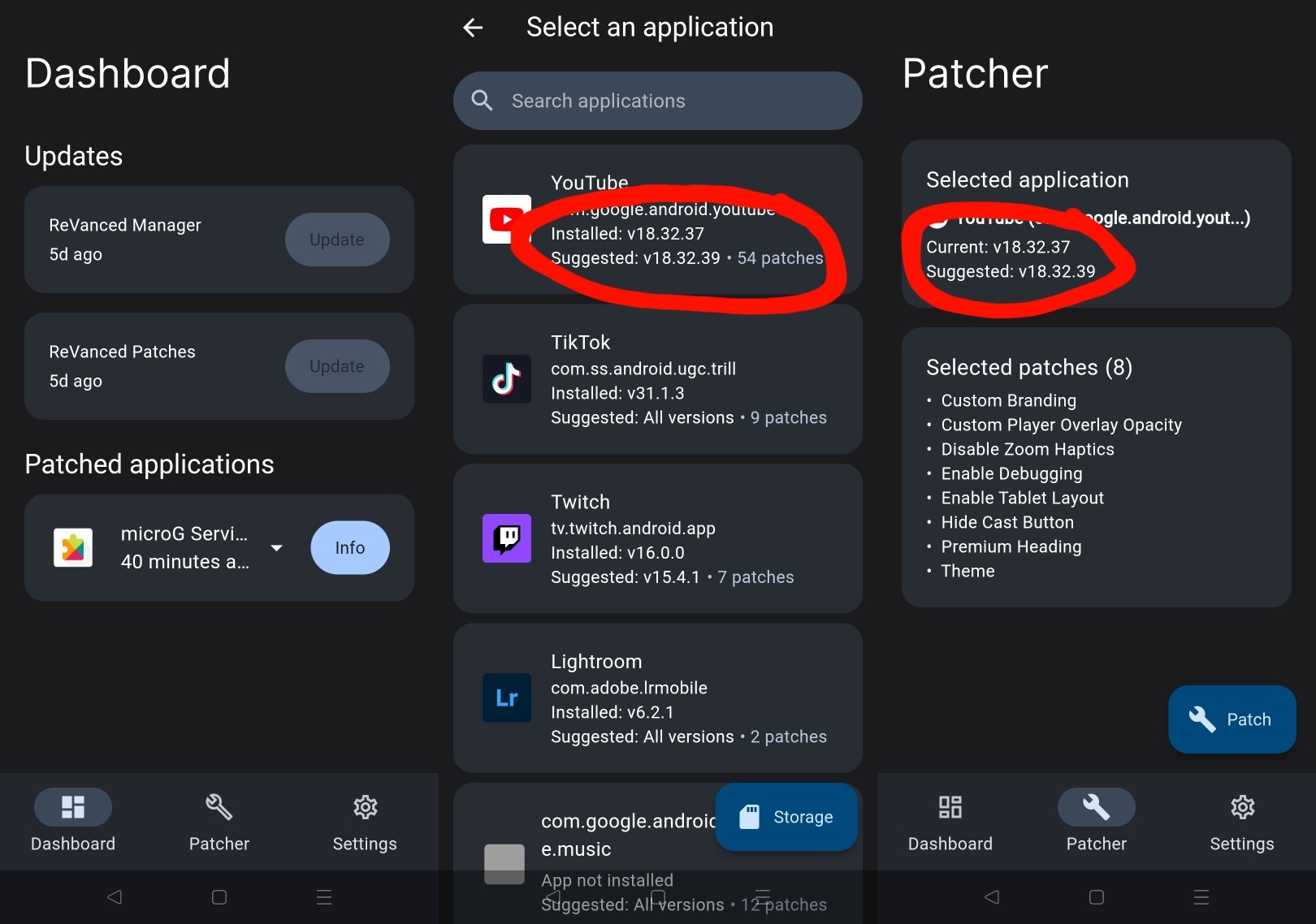Tap the YouTube app icon
Viewport: 1316px width, 924px height.
point(504,219)
